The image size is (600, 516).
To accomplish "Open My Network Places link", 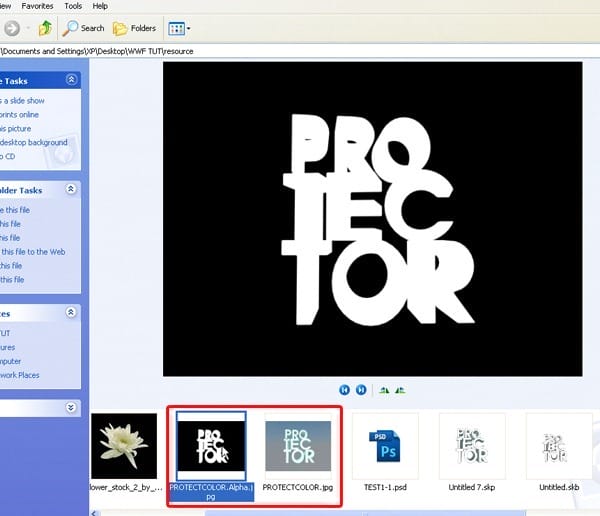I will pos(20,375).
